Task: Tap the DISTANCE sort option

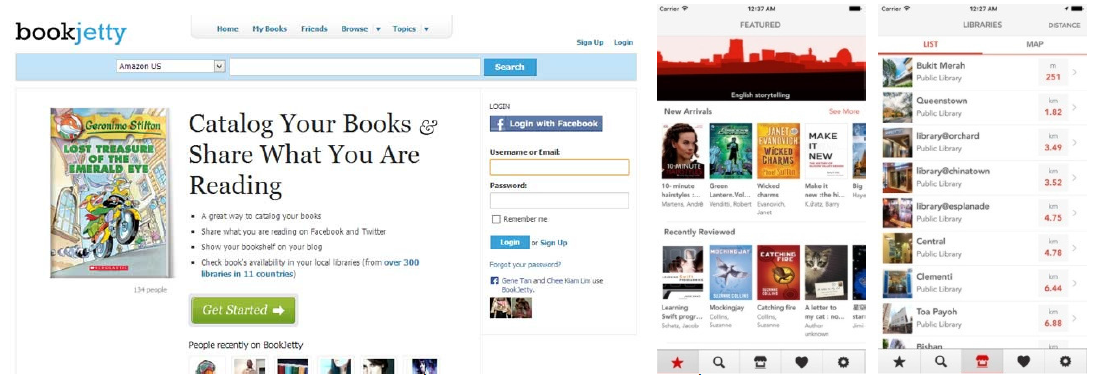Action: [1064, 25]
